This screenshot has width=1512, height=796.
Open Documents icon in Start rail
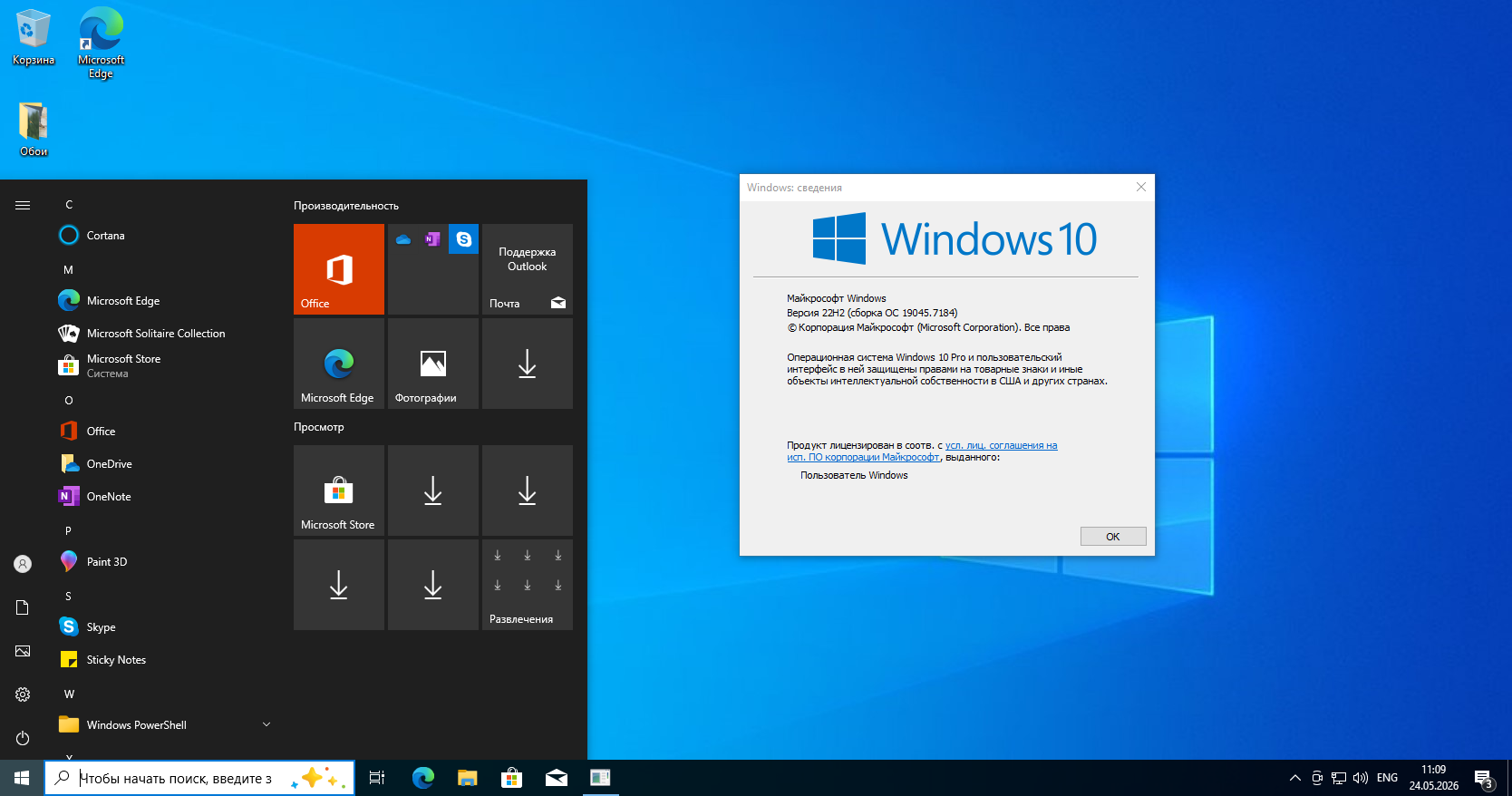[x=23, y=607]
